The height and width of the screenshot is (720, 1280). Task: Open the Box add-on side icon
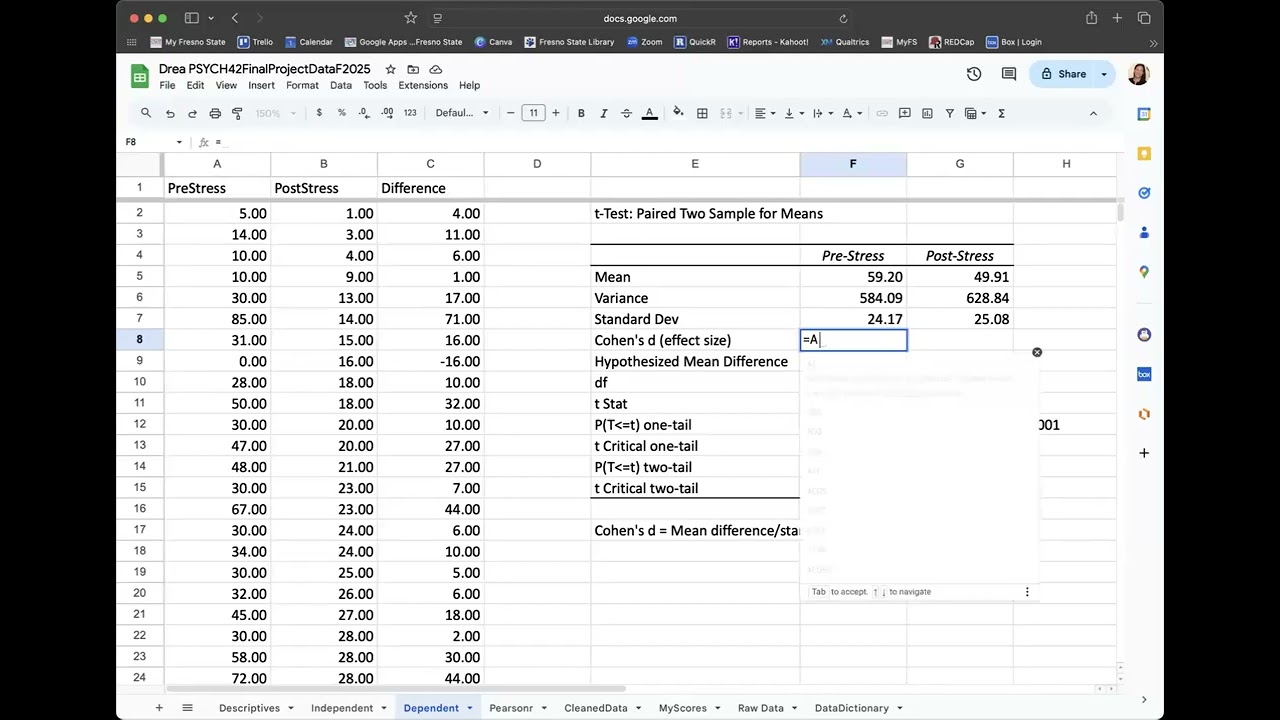point(1144,374)
